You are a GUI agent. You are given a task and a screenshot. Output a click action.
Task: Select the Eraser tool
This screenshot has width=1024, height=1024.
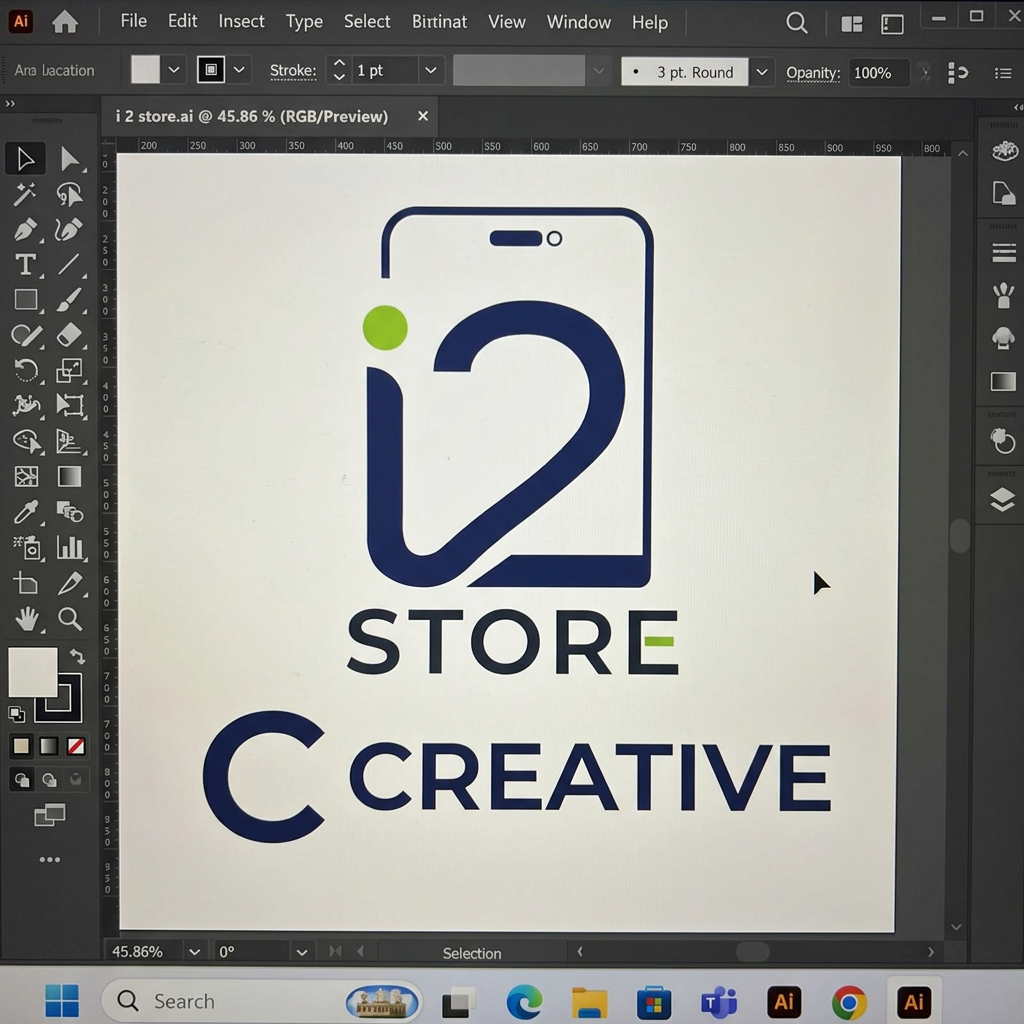coord(69,335)
